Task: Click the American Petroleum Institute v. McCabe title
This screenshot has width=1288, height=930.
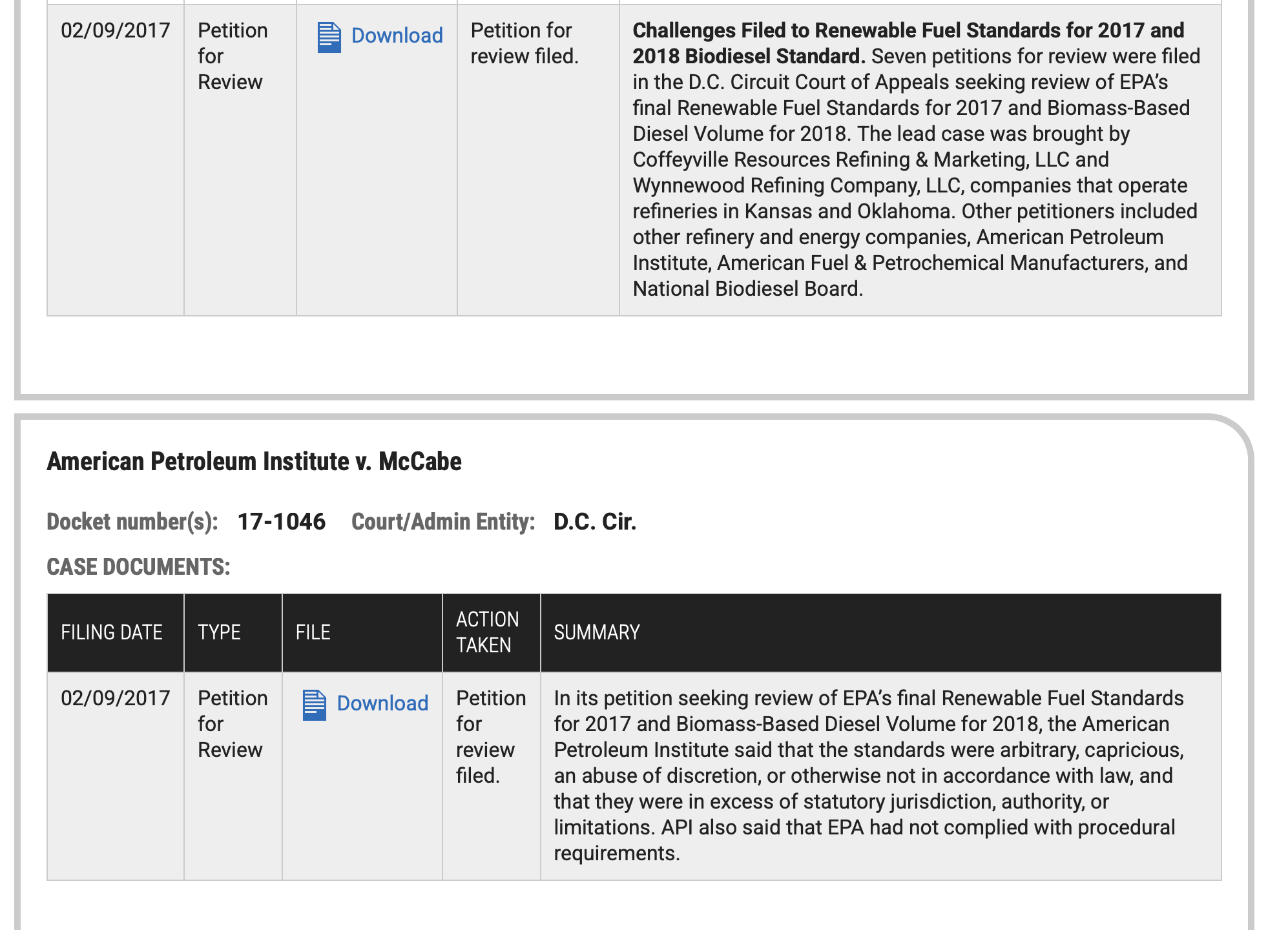Action: click(x=254, y=462)
